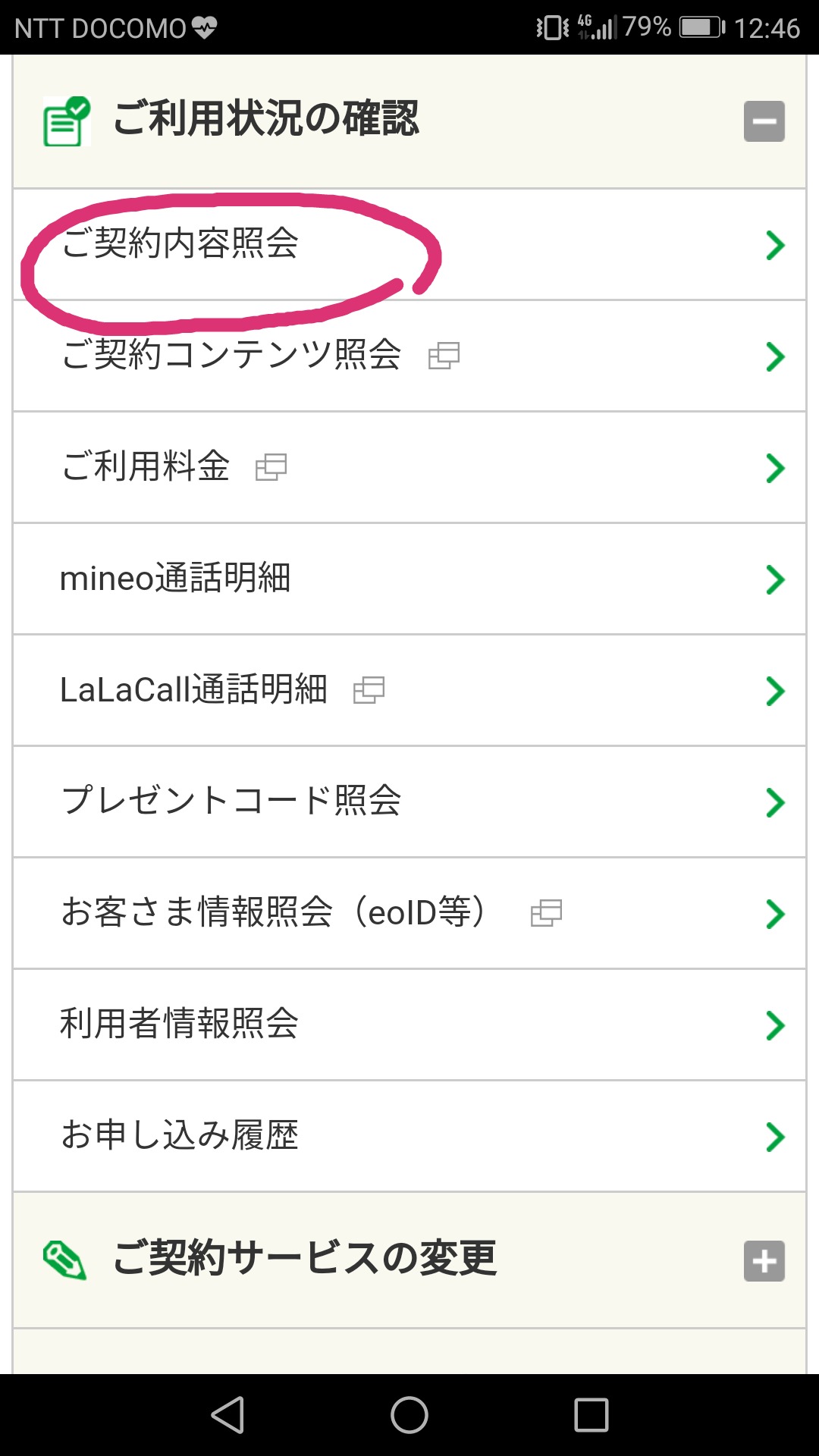Click the green pencil icon by ご契約サービスの変更
The height and width of the screenshot is (1456, 819).
click(65, 1260)
